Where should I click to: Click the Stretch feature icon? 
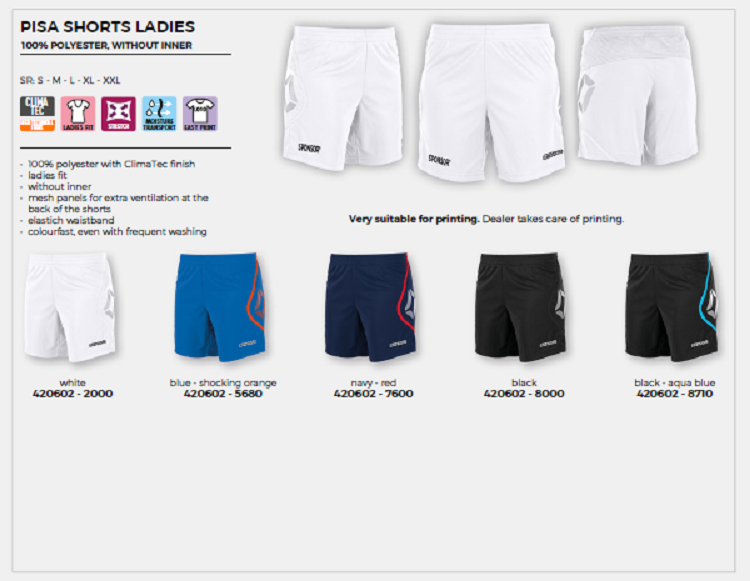click(118, 113)
